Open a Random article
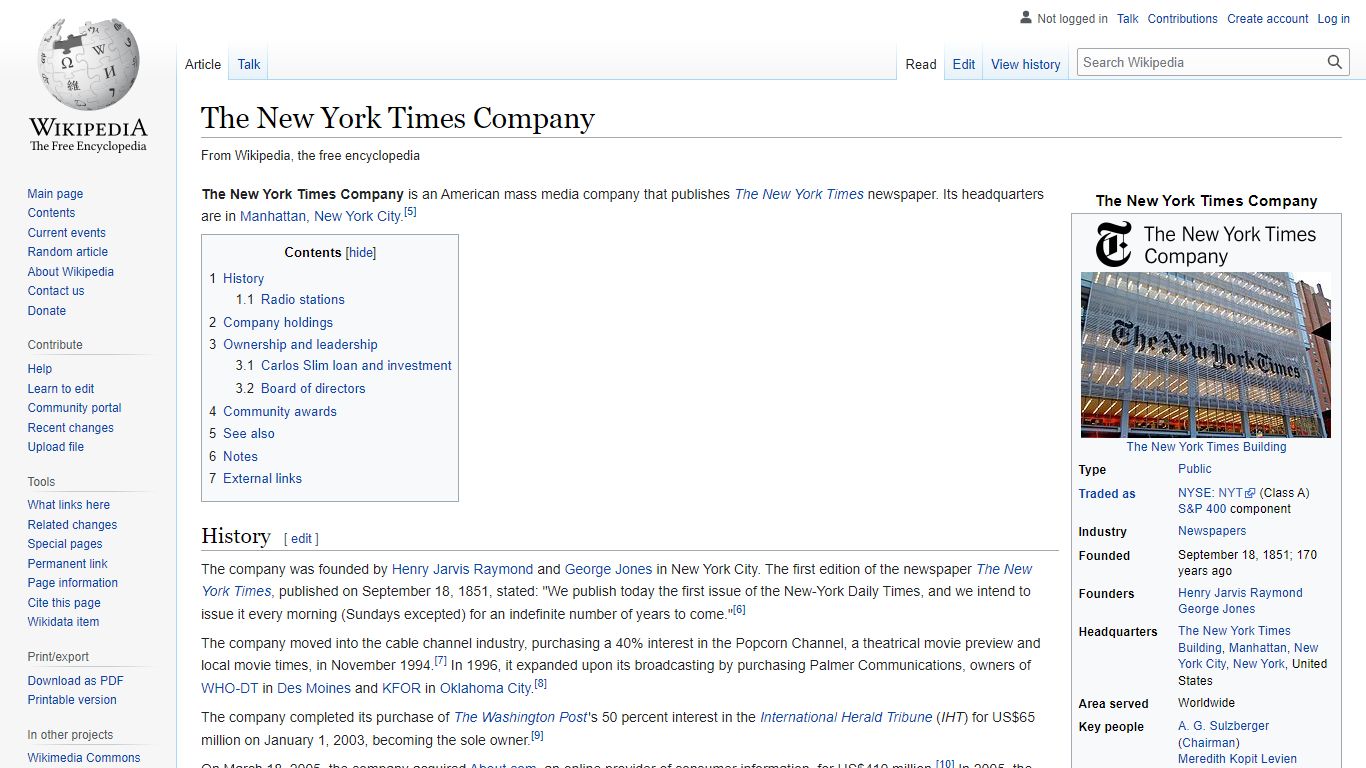This screenshot has width=1366, height=768. [67, 252]
